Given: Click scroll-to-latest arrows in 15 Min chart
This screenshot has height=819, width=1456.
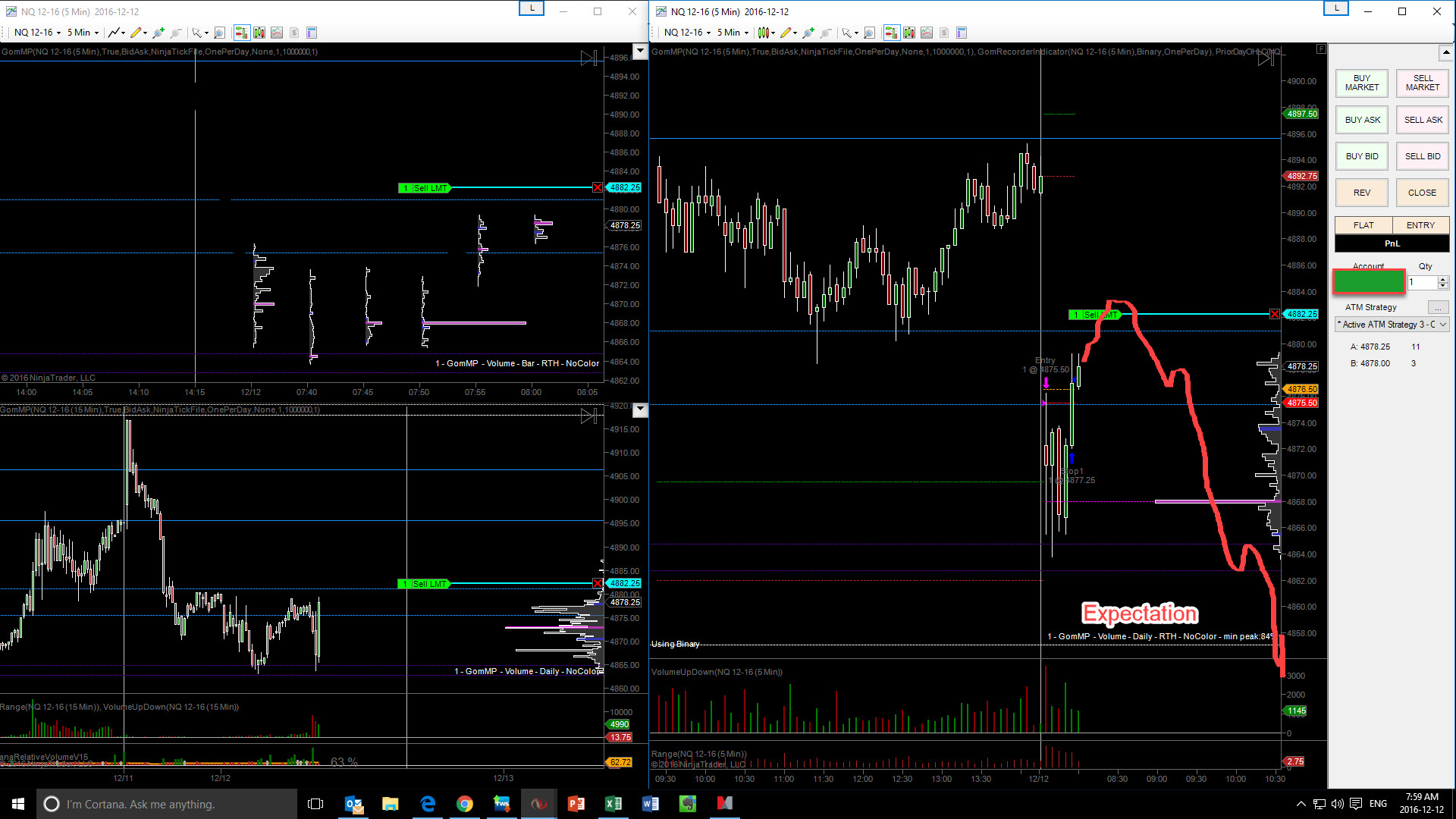Looking at the screenshot, I should [x=589, y=416].
